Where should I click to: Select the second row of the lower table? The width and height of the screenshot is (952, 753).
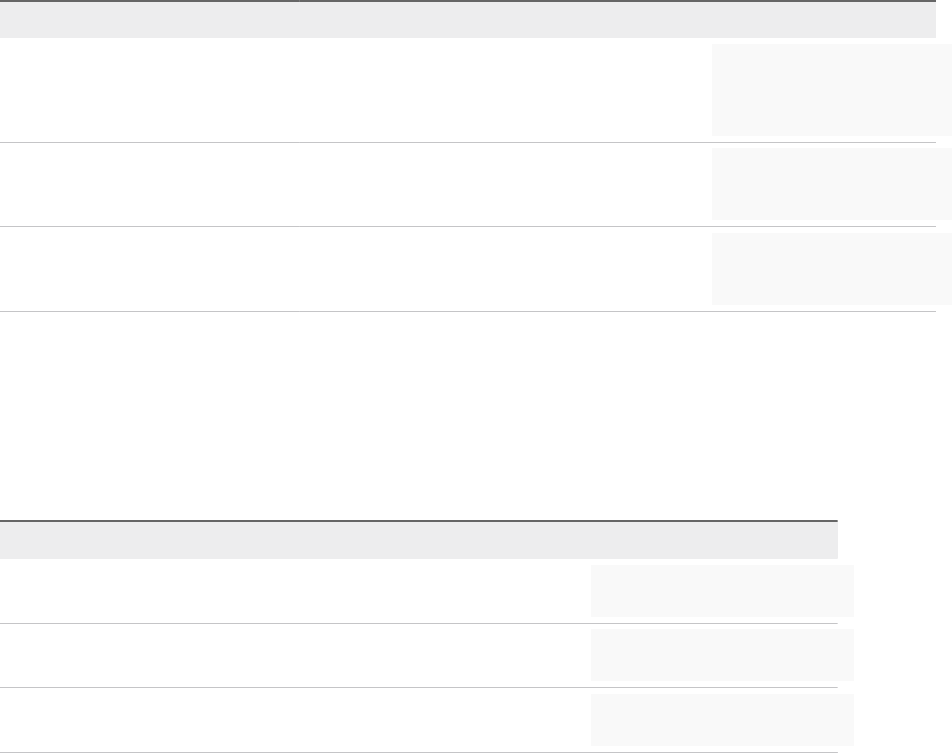pos(419,655)
